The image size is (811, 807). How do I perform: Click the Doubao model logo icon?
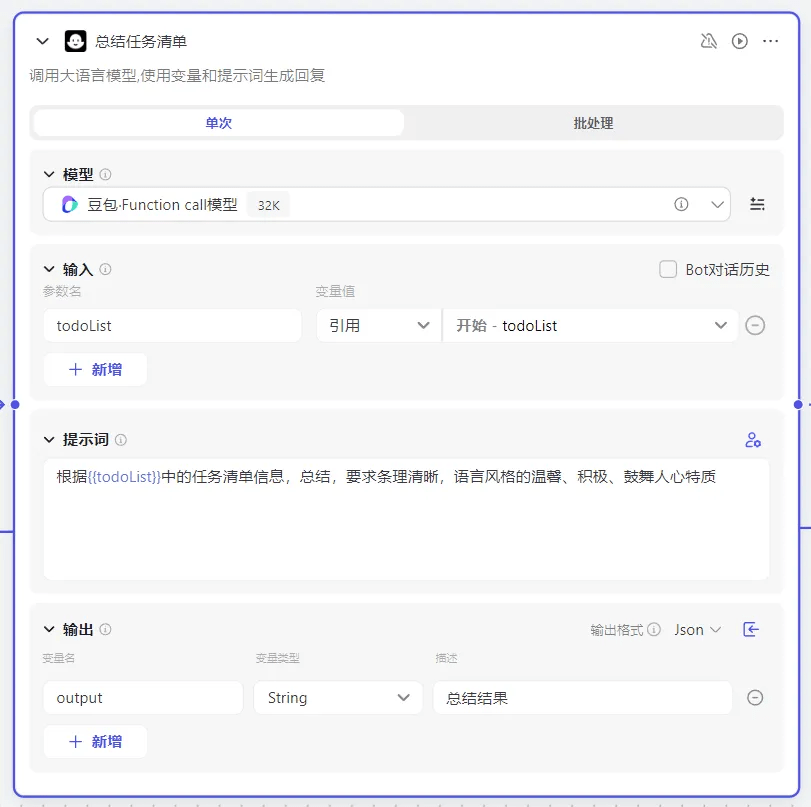tap(70, 204)
